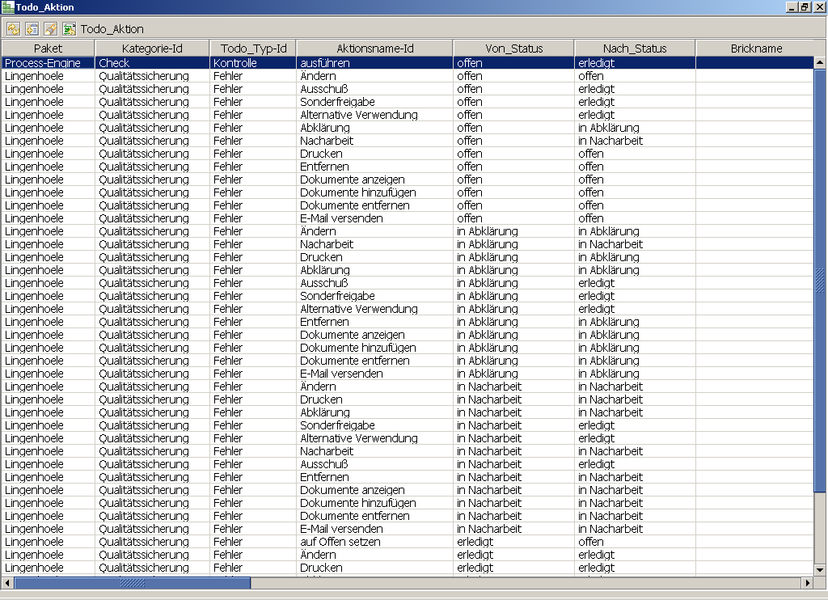Screen dimensions: 828x600
Task: Click the horizontal scrollbar left arrow
Action: [7, 583]
